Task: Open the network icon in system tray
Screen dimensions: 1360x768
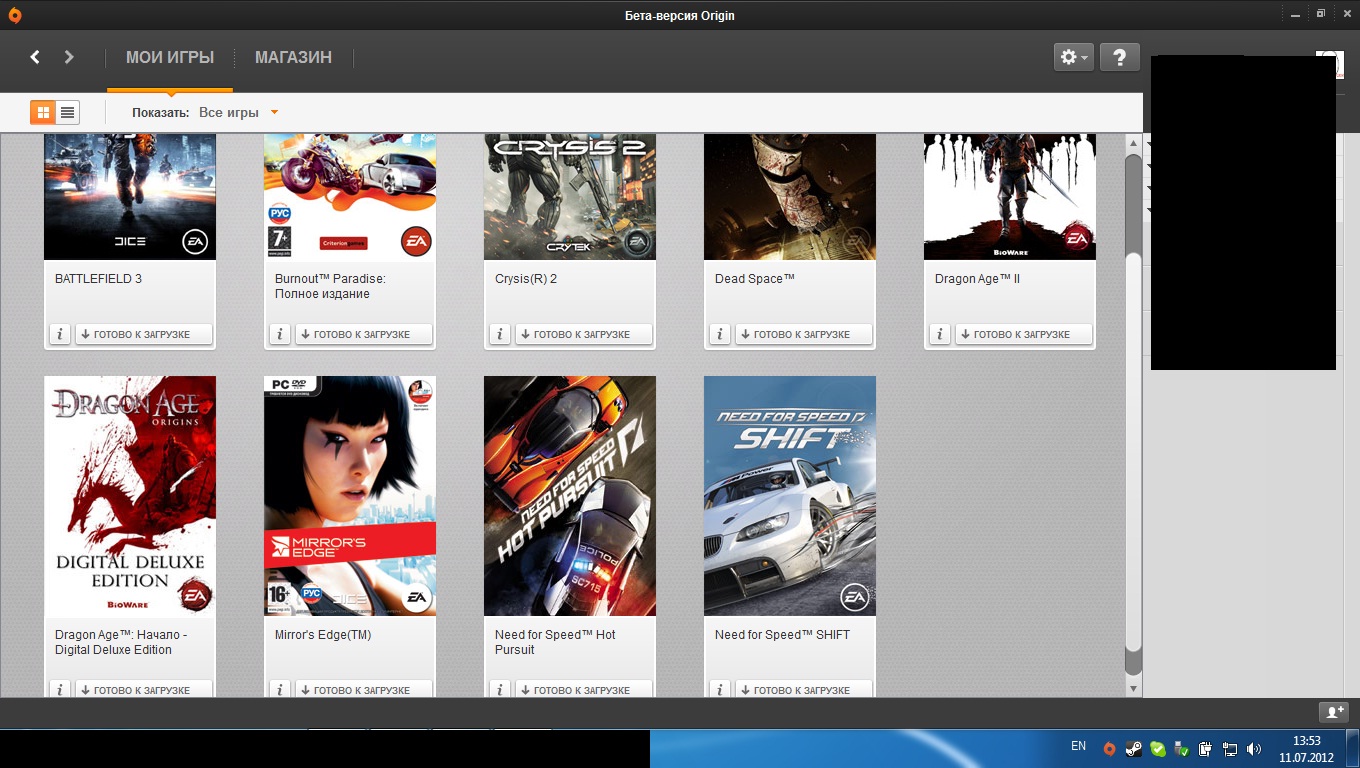Action: pyautogui.click(x=1229, y=748)
